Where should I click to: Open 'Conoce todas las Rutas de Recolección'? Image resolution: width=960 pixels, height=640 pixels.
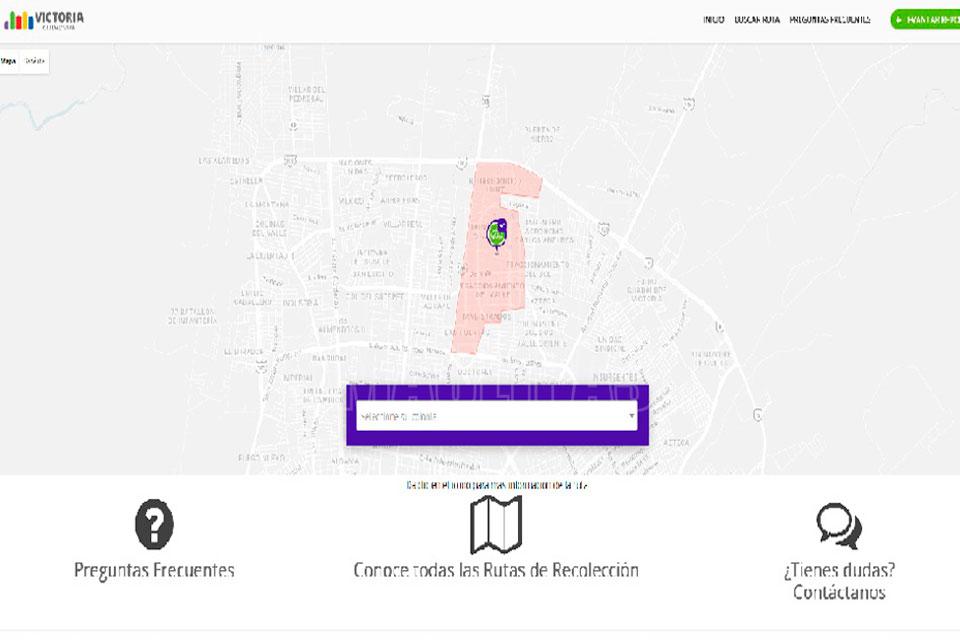[496, 571]
